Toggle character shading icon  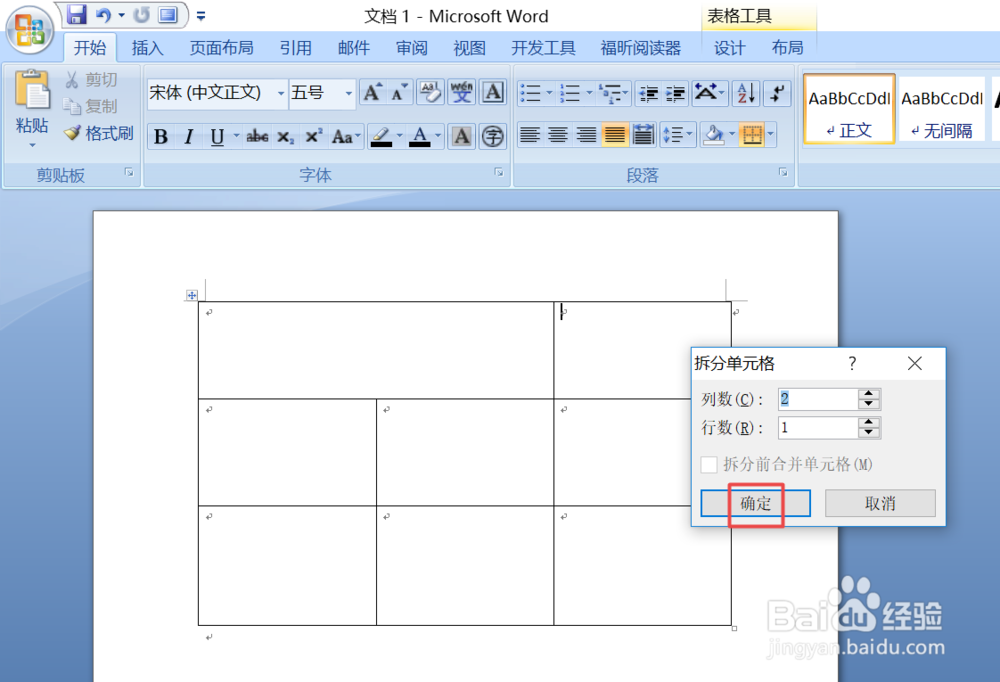click(462, 136)
